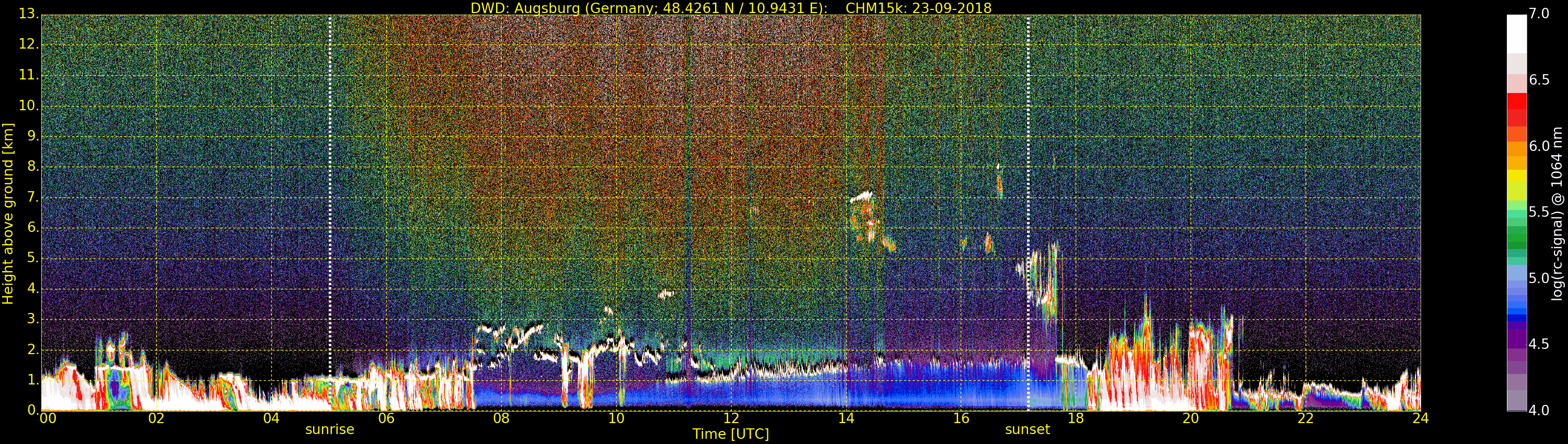Viewport: 1568px width, 444px height.
Task: Click the white cloud echo near 7 km at 14 UTC
Action: [x=861, y=196]
